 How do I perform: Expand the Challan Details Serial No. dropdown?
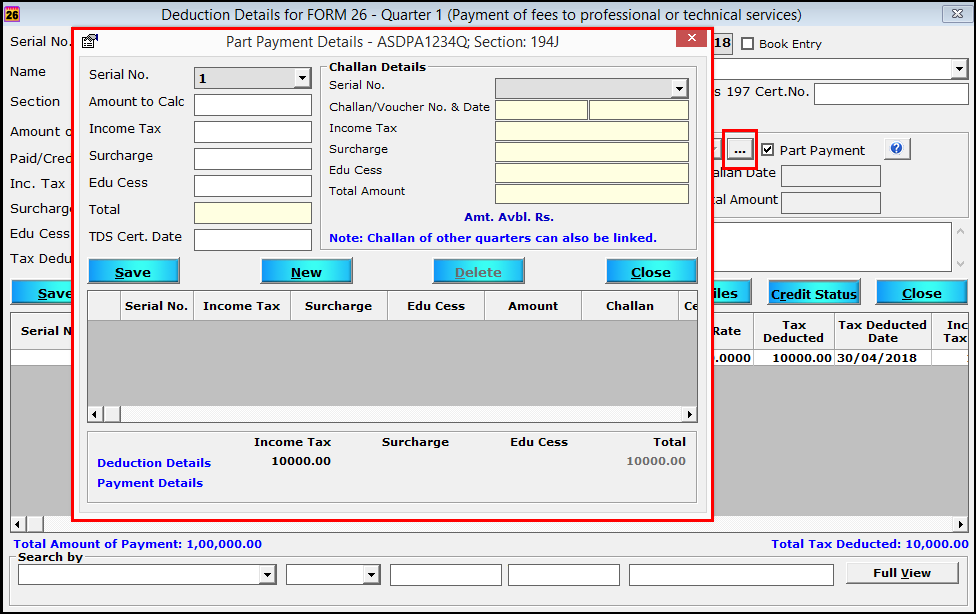[x=678, y=87]
